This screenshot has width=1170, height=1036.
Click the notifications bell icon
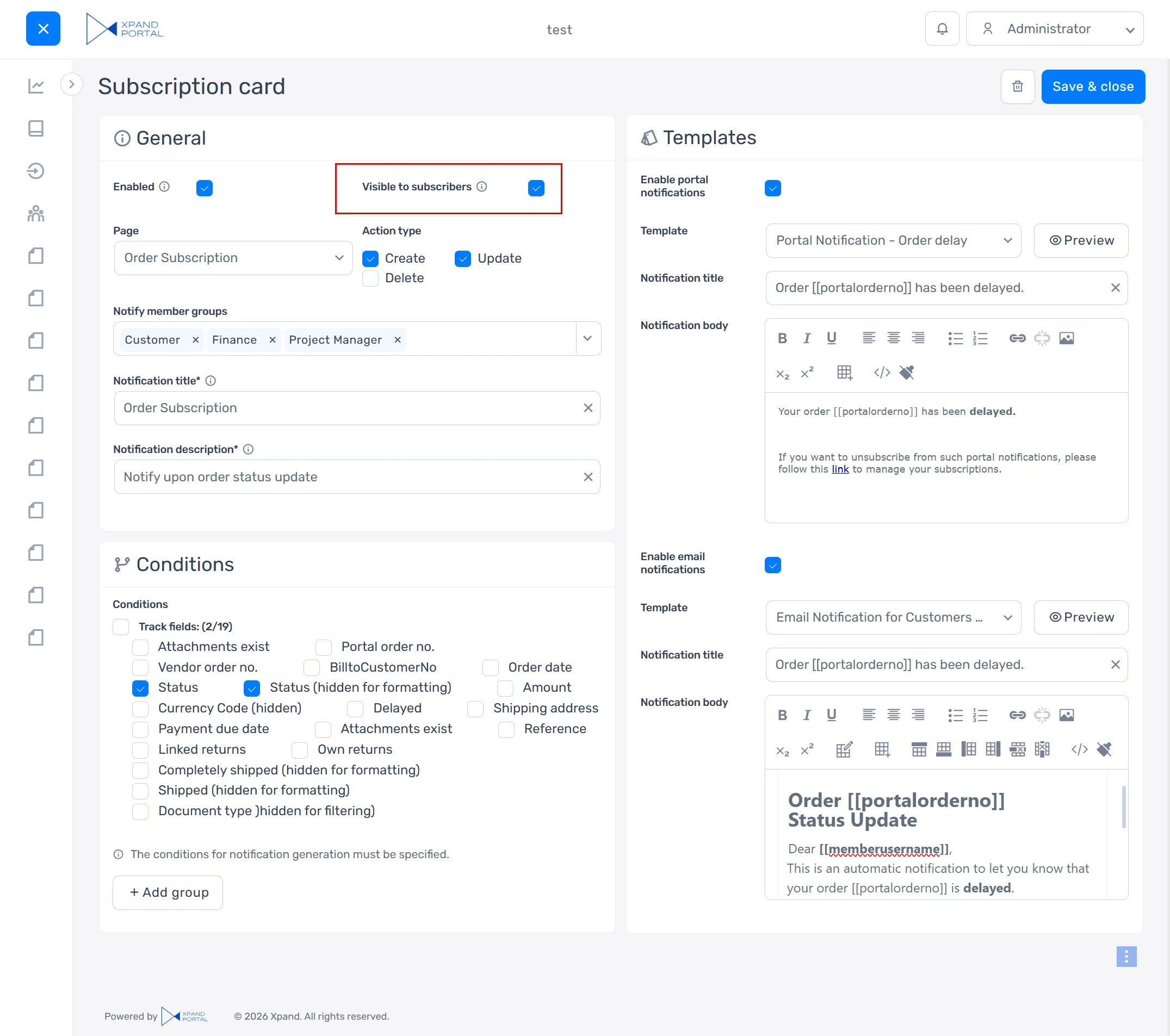click(942, 29)
